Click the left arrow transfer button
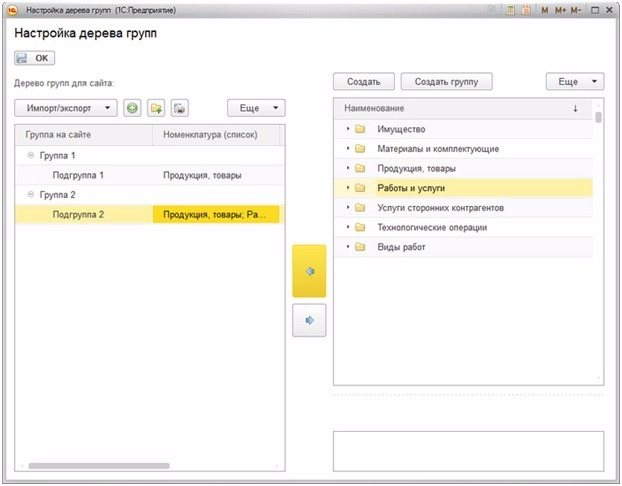The height and width of the screenshot is (486, 622). [309, 270]
